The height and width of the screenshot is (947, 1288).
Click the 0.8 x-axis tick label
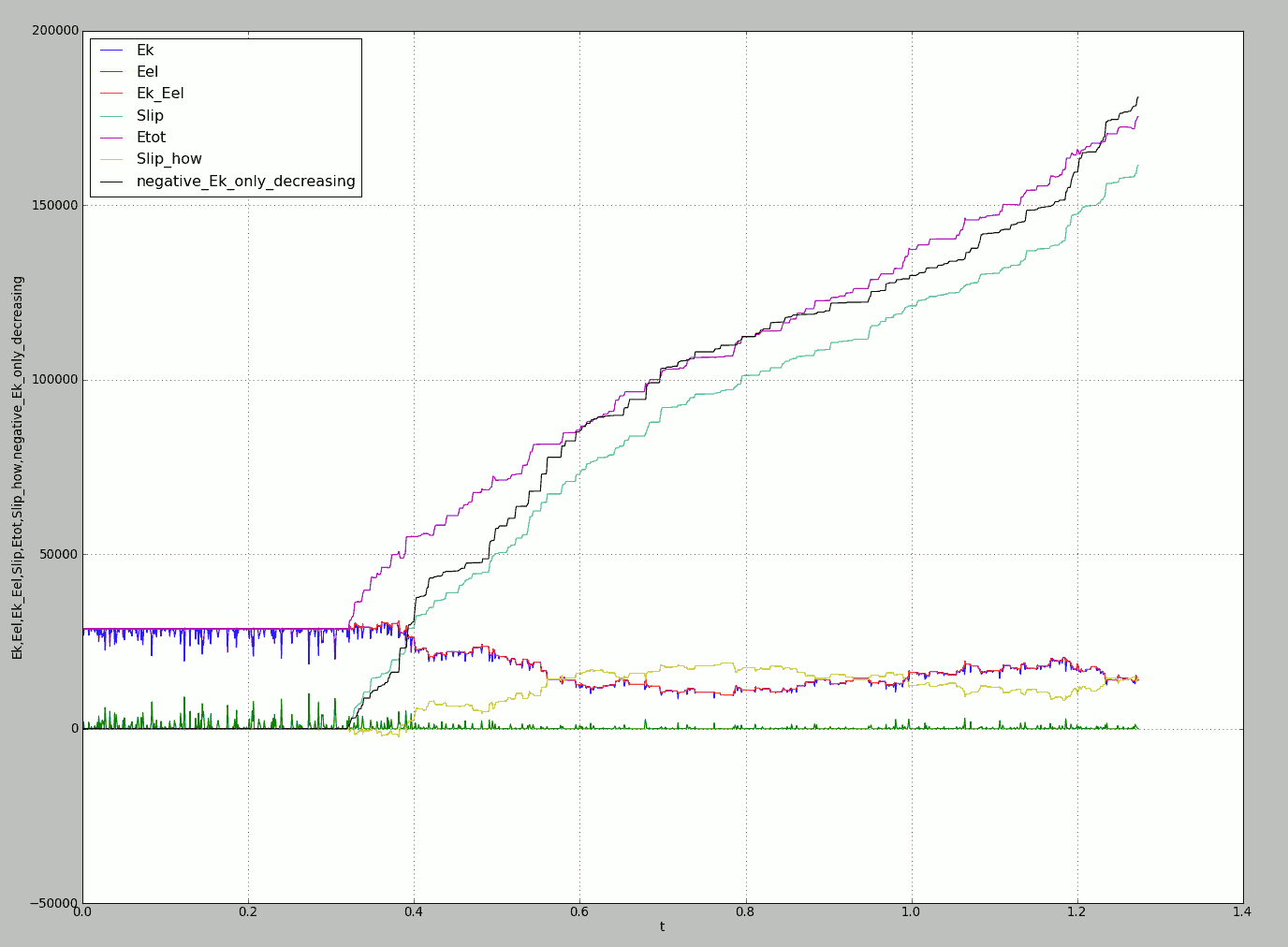click(745, 911)
